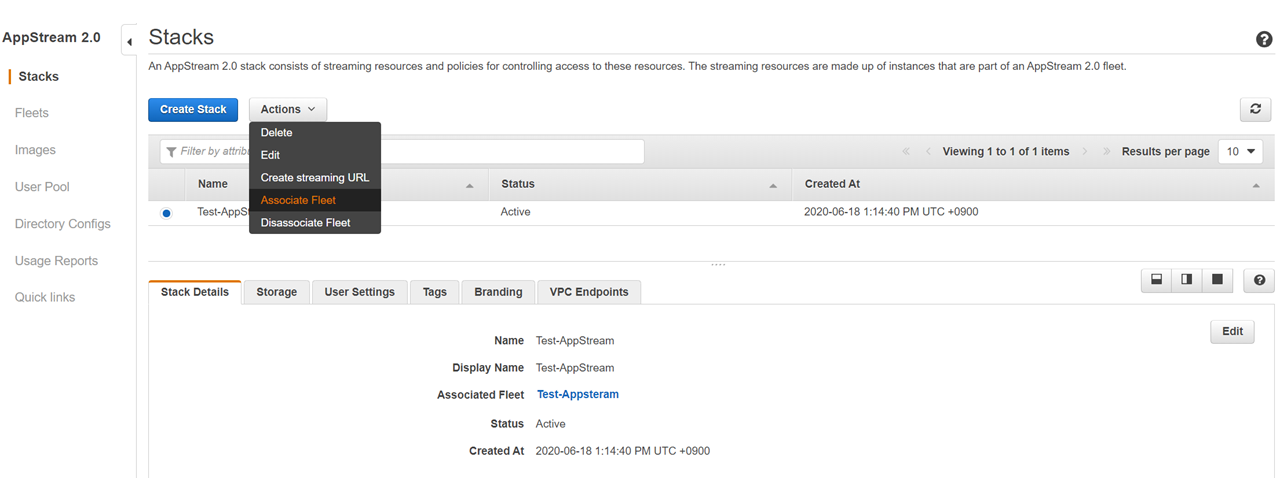
Task: Open Fleets in the sidebar
Action: click(x=32, y=113)
